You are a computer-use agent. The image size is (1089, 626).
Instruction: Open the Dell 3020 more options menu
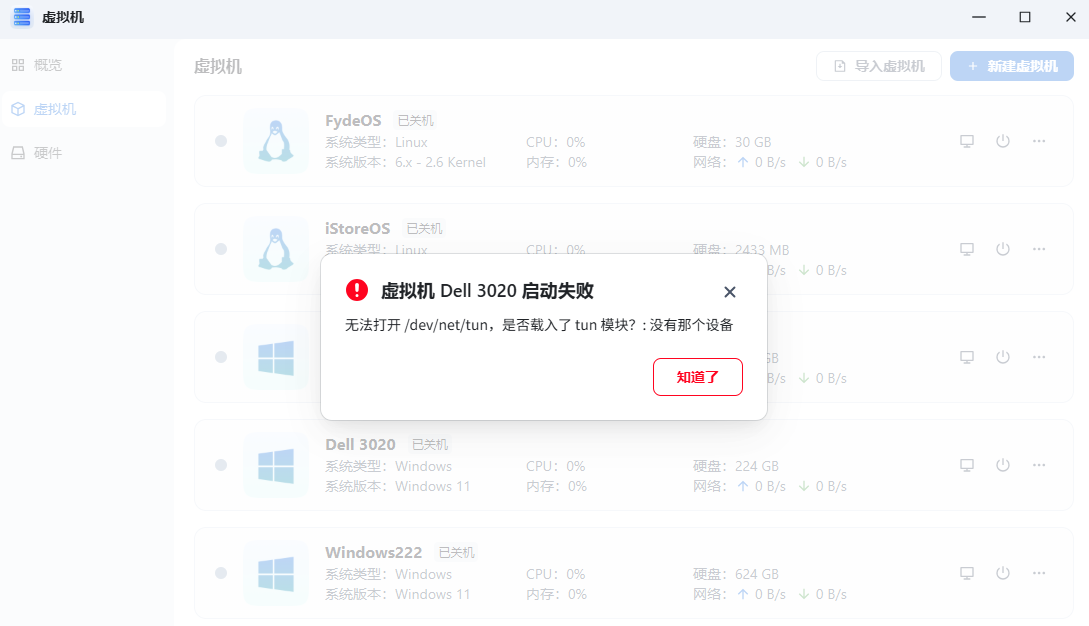[x=1039, y=465]
